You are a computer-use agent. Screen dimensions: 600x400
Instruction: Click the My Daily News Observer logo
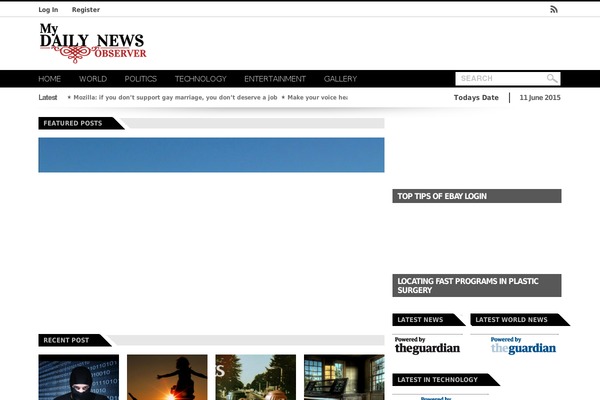tap(93, 43)
